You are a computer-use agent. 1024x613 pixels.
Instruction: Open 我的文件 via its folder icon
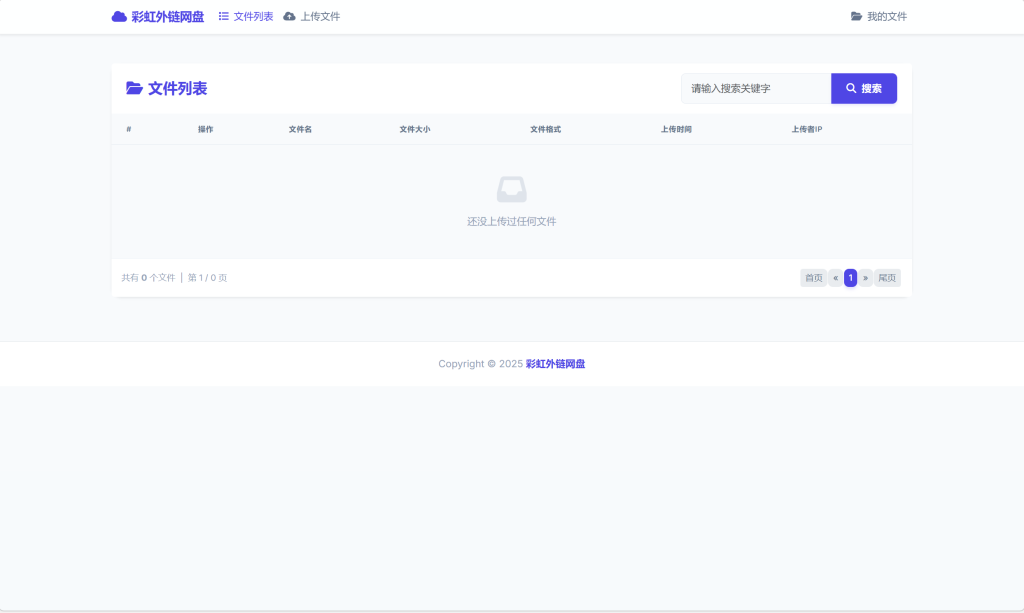(856, 17)
